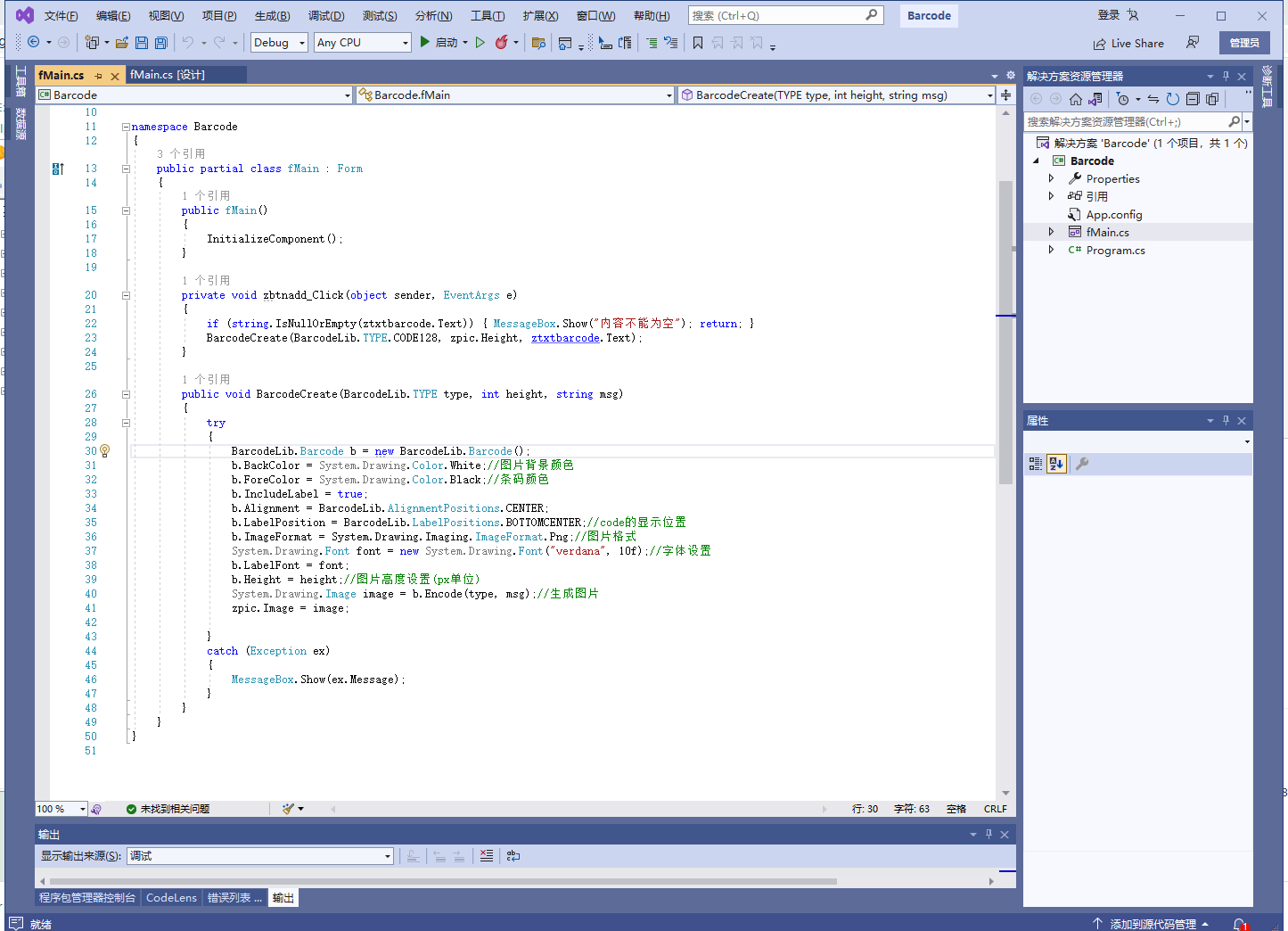Click the Properties panel categorized view icon

[x=1036, y=464]
